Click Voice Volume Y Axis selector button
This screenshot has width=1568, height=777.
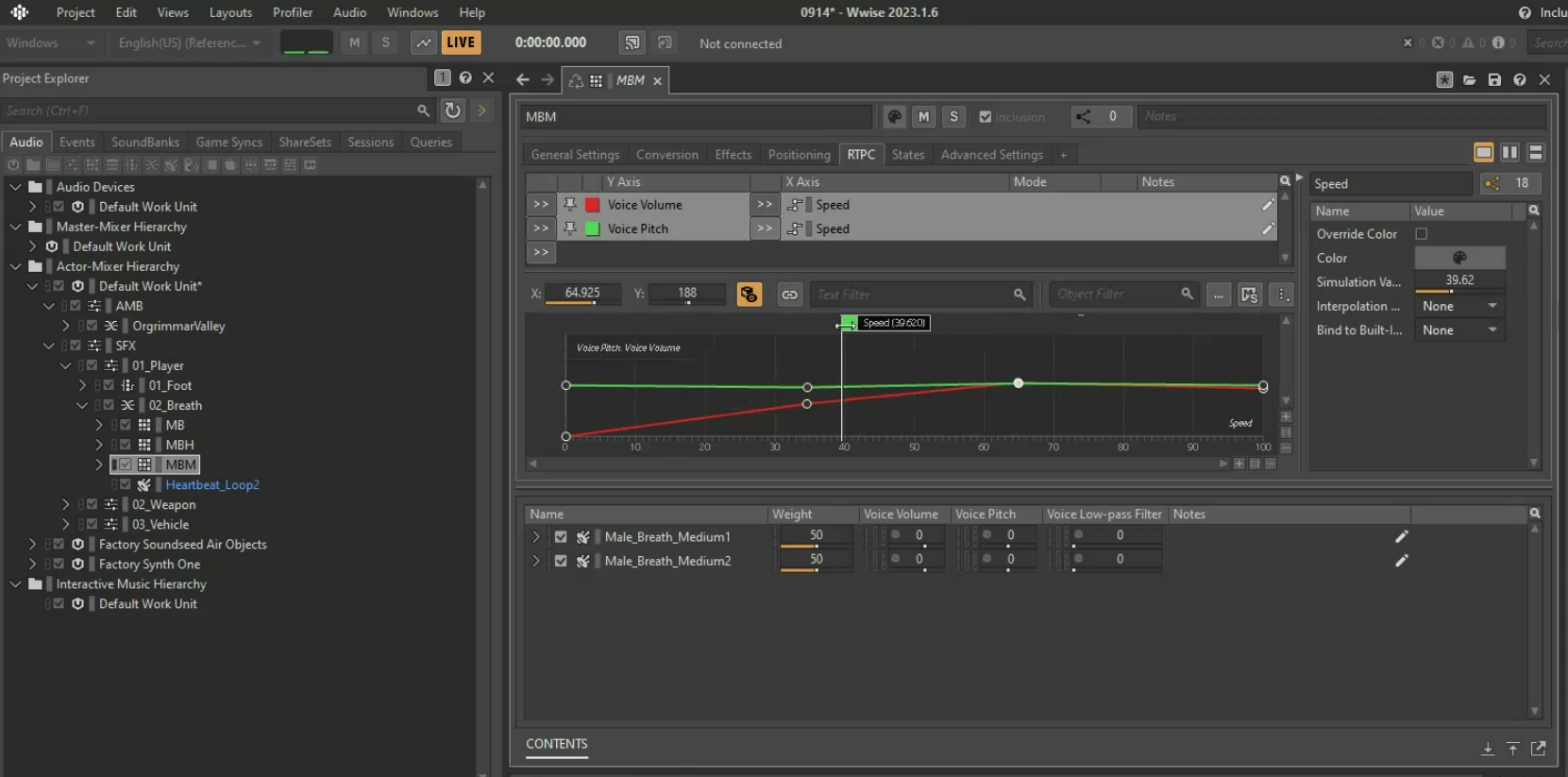pyautogui.click(x=541, y=204)
